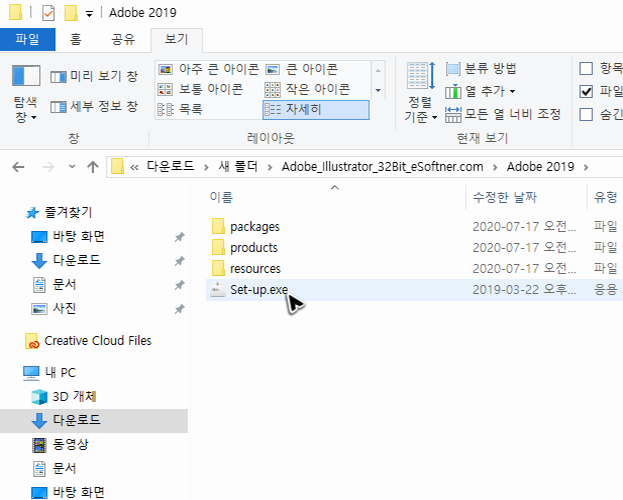The height and width of the screenshot is (500, 623).
Task: Open the quick access toolbar customize dropdown
Action: 89,14
